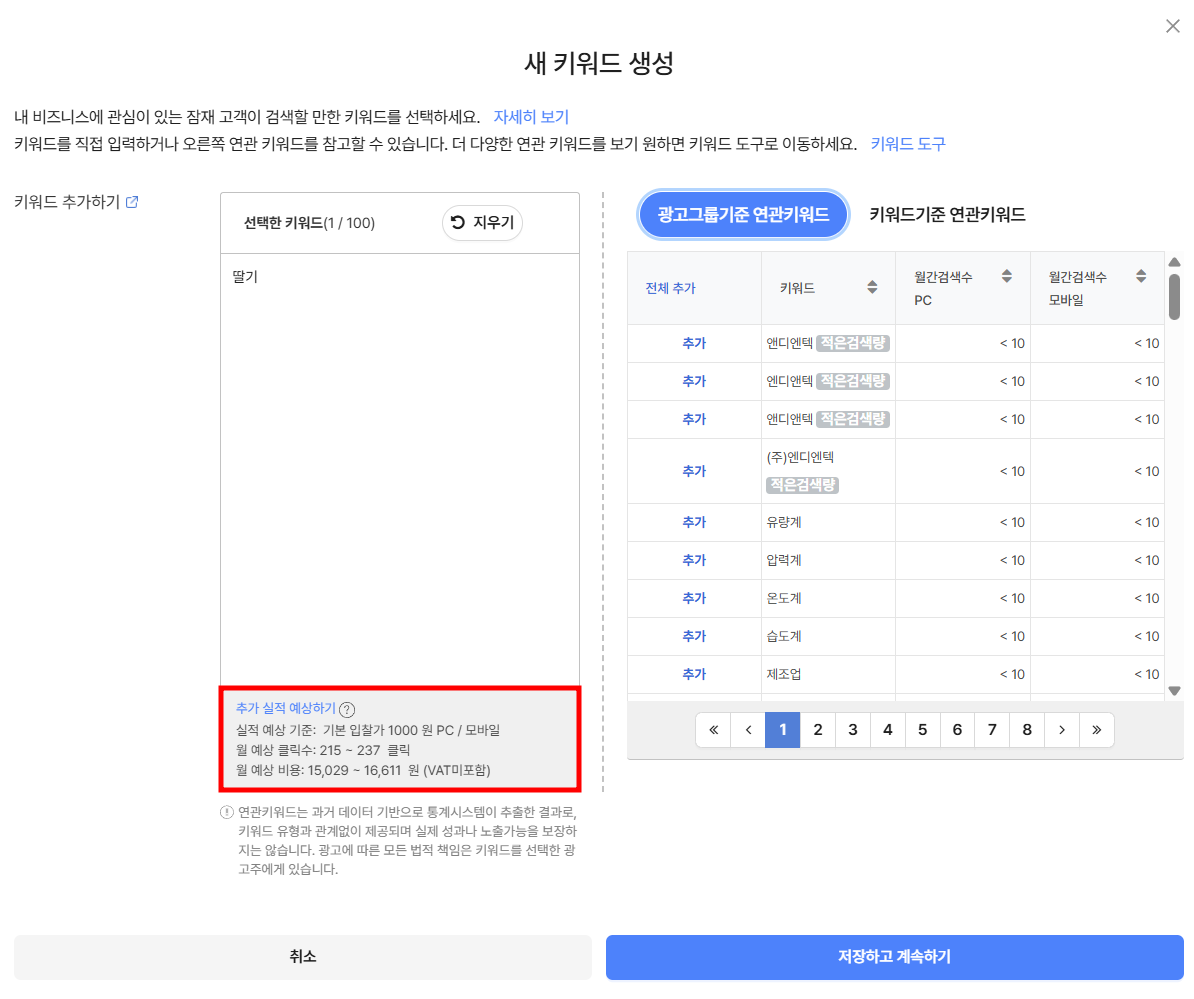The image size is (1194, 999).
Task: Go to next page with right chevron
Action: [x=1062, y=729]
